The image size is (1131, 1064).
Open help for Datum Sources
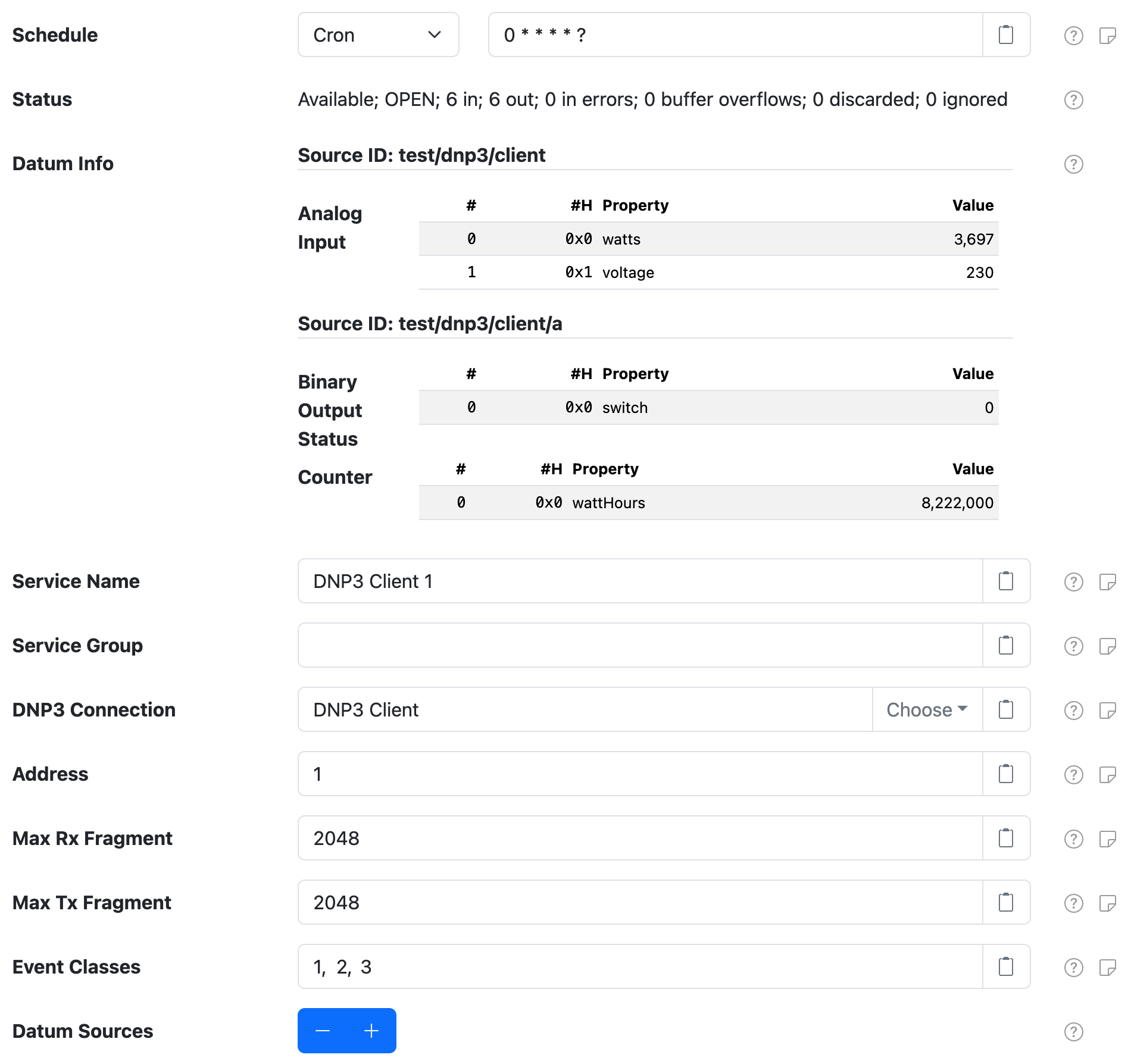click(1073, 1031)
